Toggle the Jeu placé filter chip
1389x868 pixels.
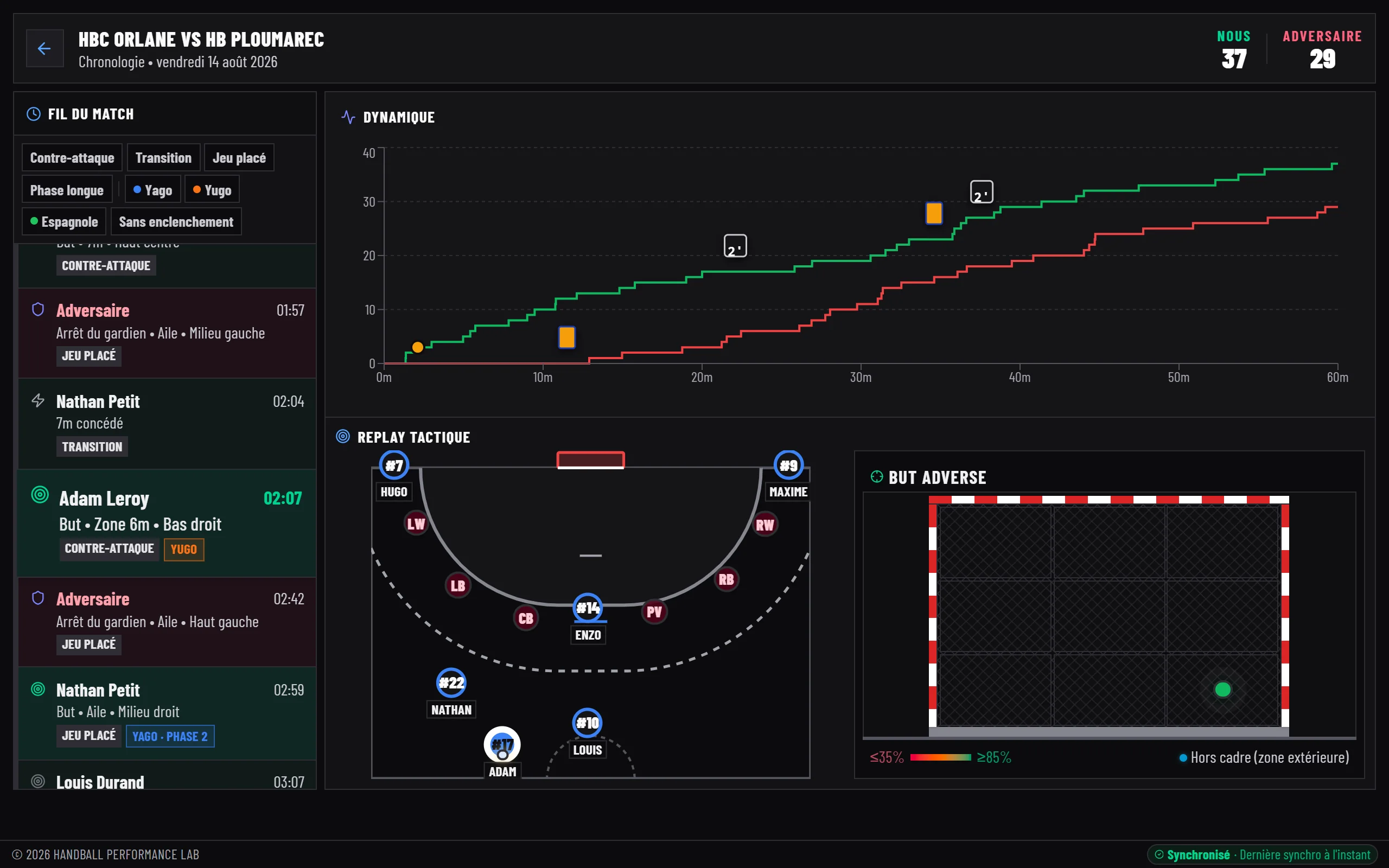pos(239,157)
